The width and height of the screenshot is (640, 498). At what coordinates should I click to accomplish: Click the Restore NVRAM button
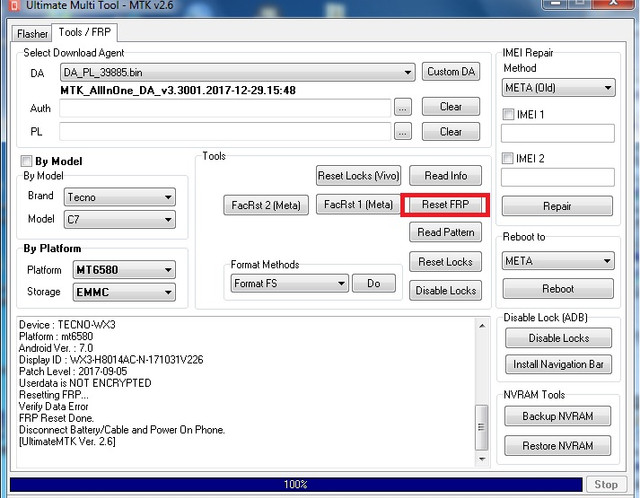click(x=558, y=446)
